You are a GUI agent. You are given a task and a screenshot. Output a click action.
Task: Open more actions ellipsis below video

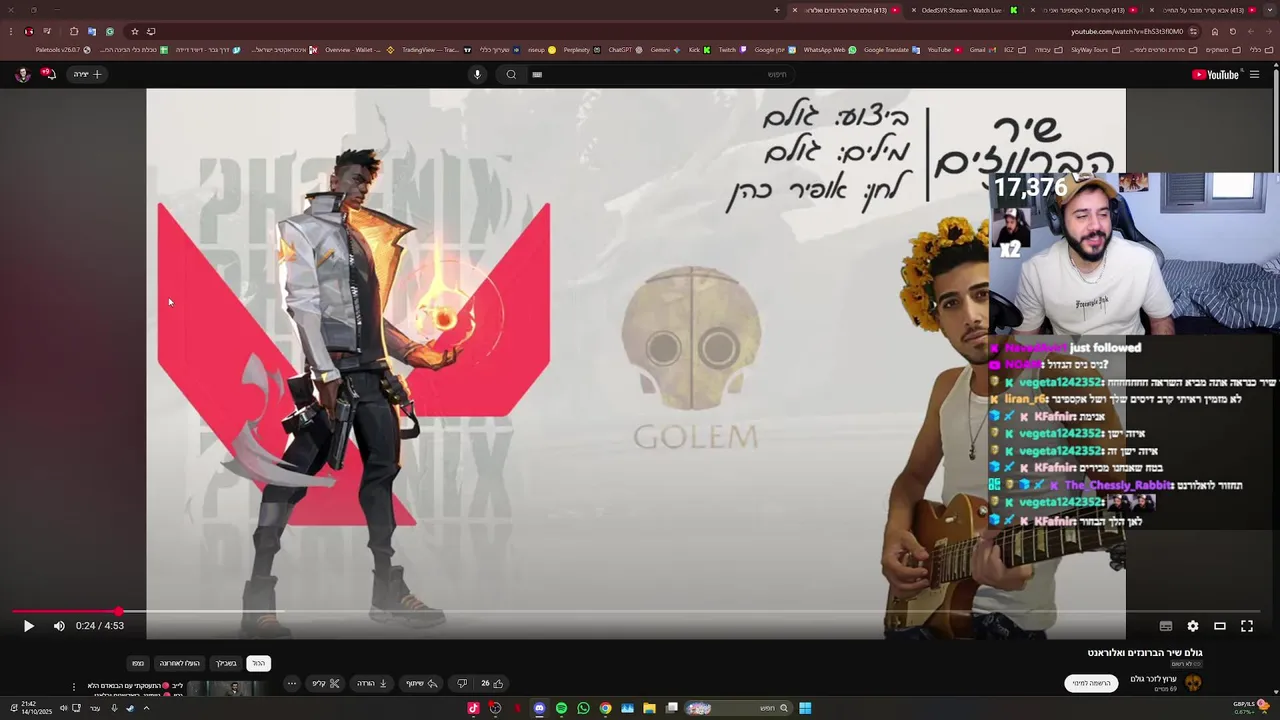[291, 684]
